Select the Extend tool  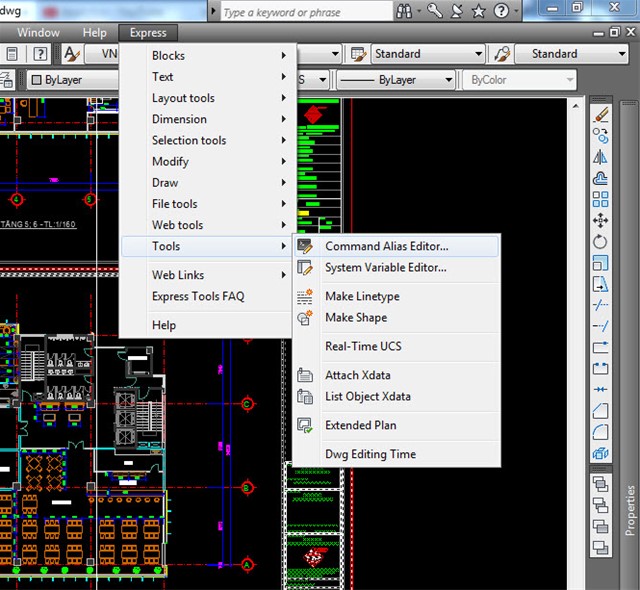600,326
